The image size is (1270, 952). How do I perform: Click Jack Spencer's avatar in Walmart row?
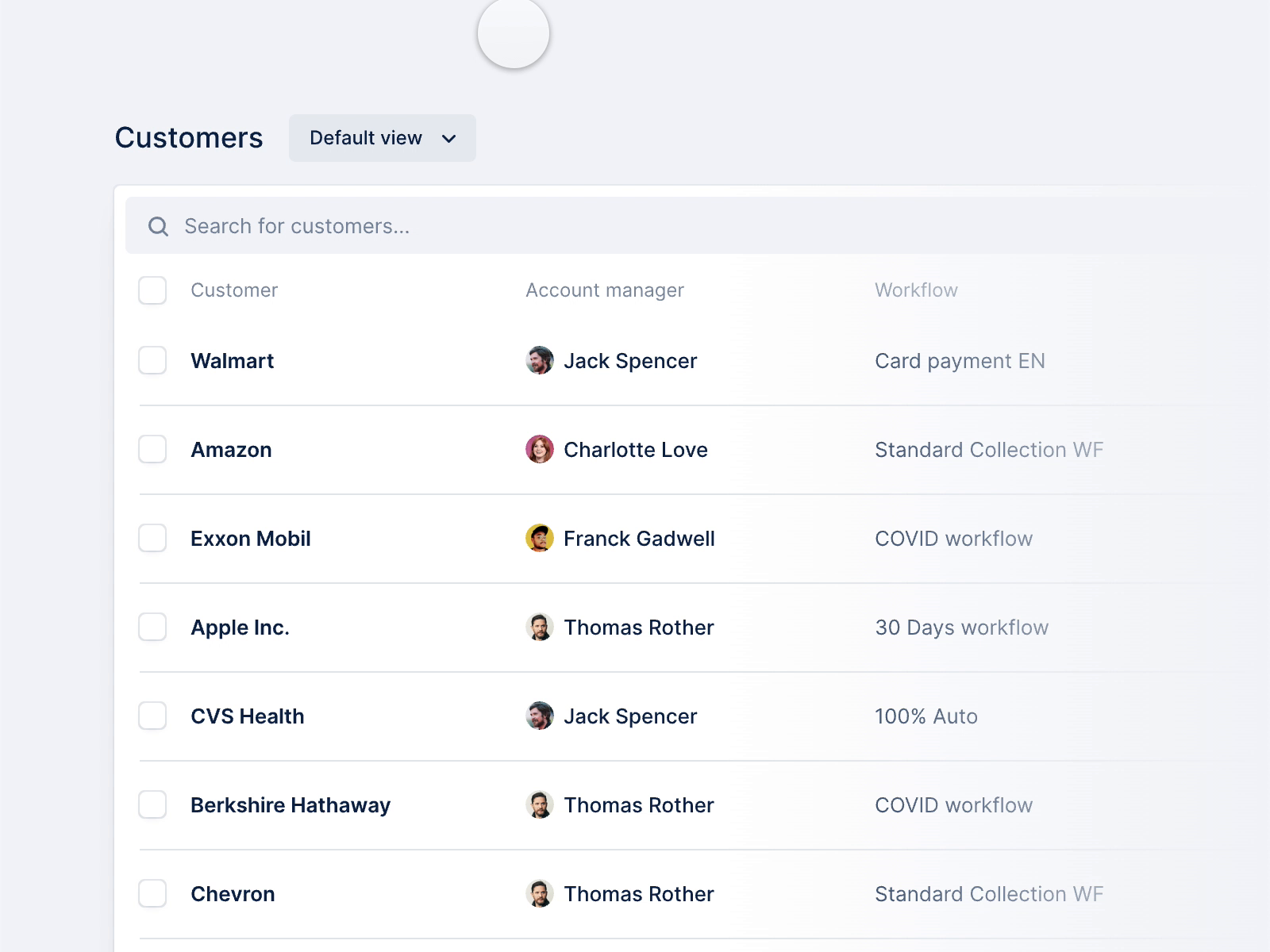(540, 360)
